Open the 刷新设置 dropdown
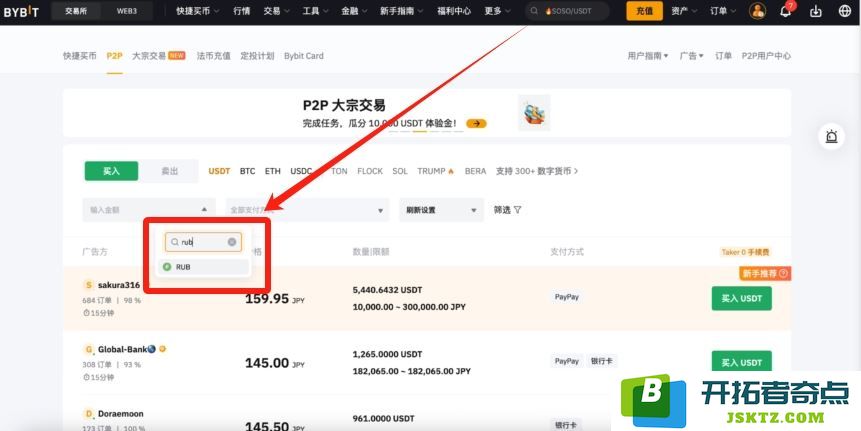 [441, 210]
